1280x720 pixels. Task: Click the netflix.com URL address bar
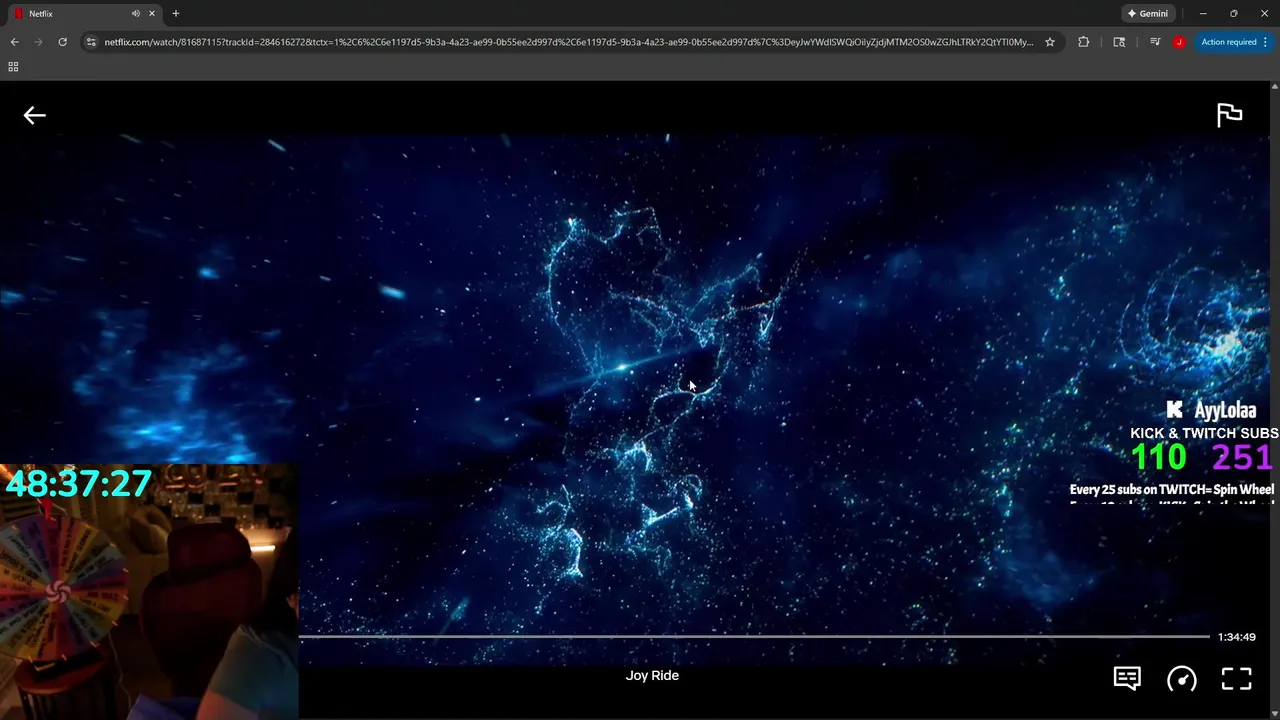[568, 42]
